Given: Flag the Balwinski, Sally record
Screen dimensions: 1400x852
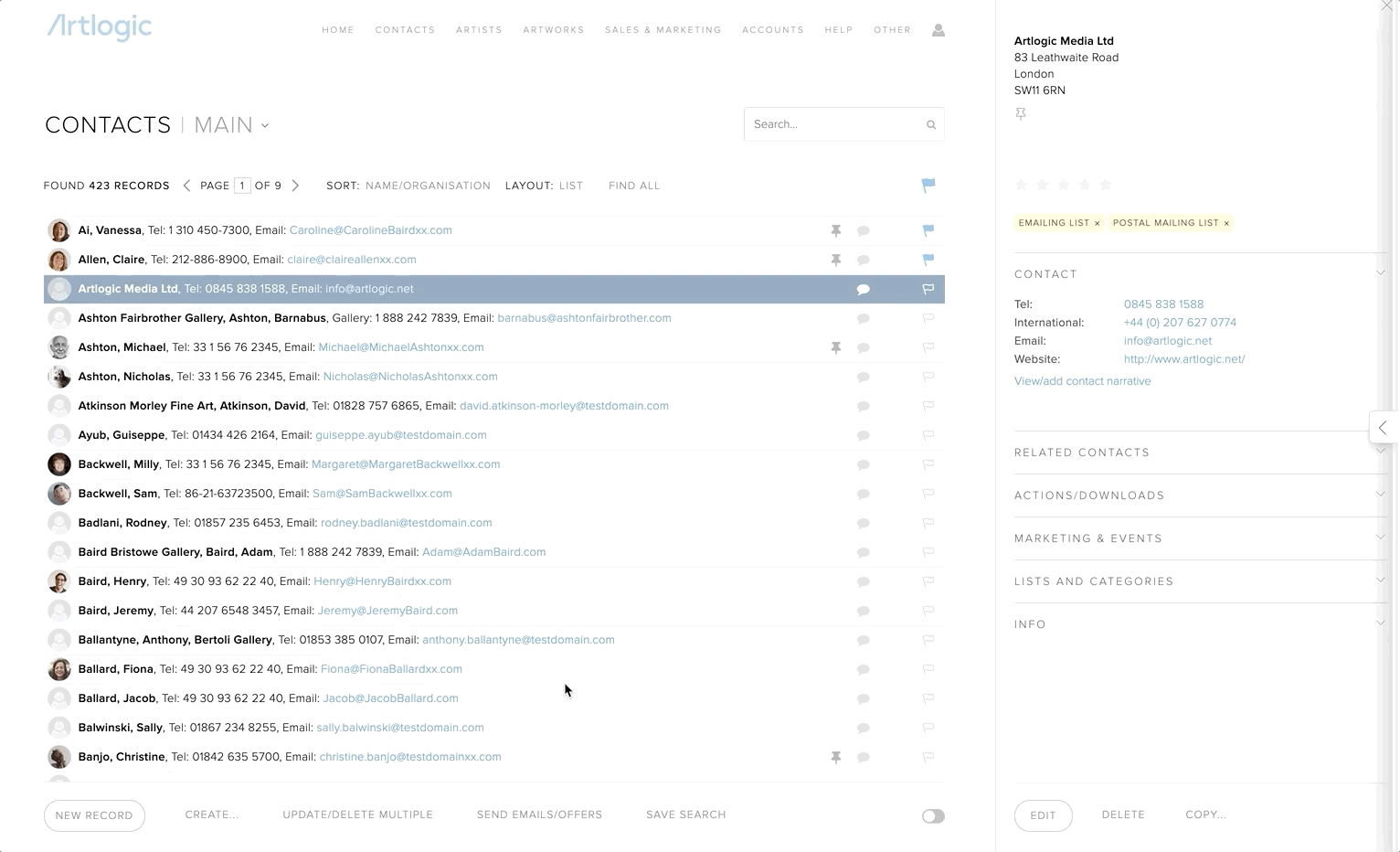Looking at the screenshot, I should pyautogui.click(x=928, y=728).
